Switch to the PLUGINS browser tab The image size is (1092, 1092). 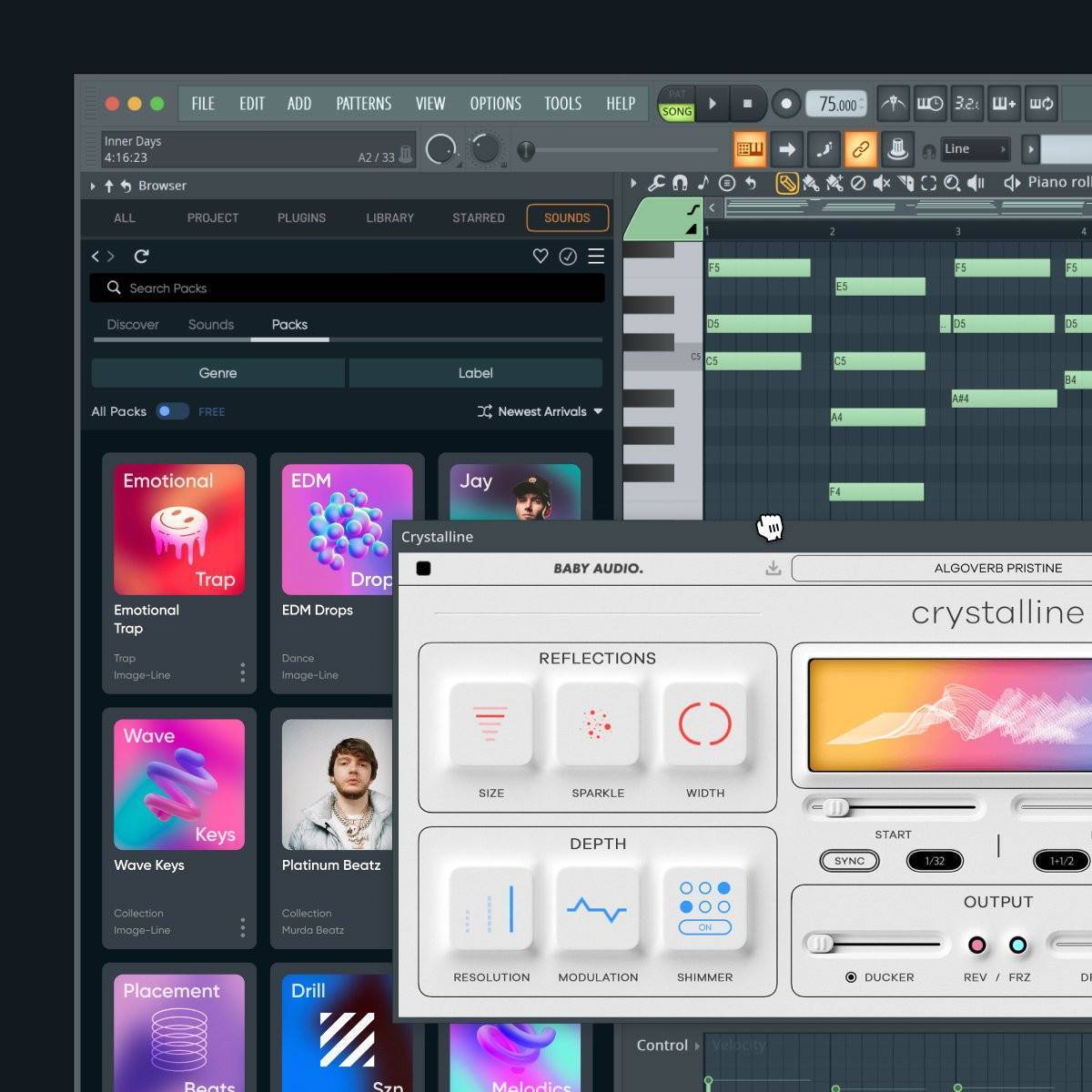pyautogui.click(x=302, y=218)
